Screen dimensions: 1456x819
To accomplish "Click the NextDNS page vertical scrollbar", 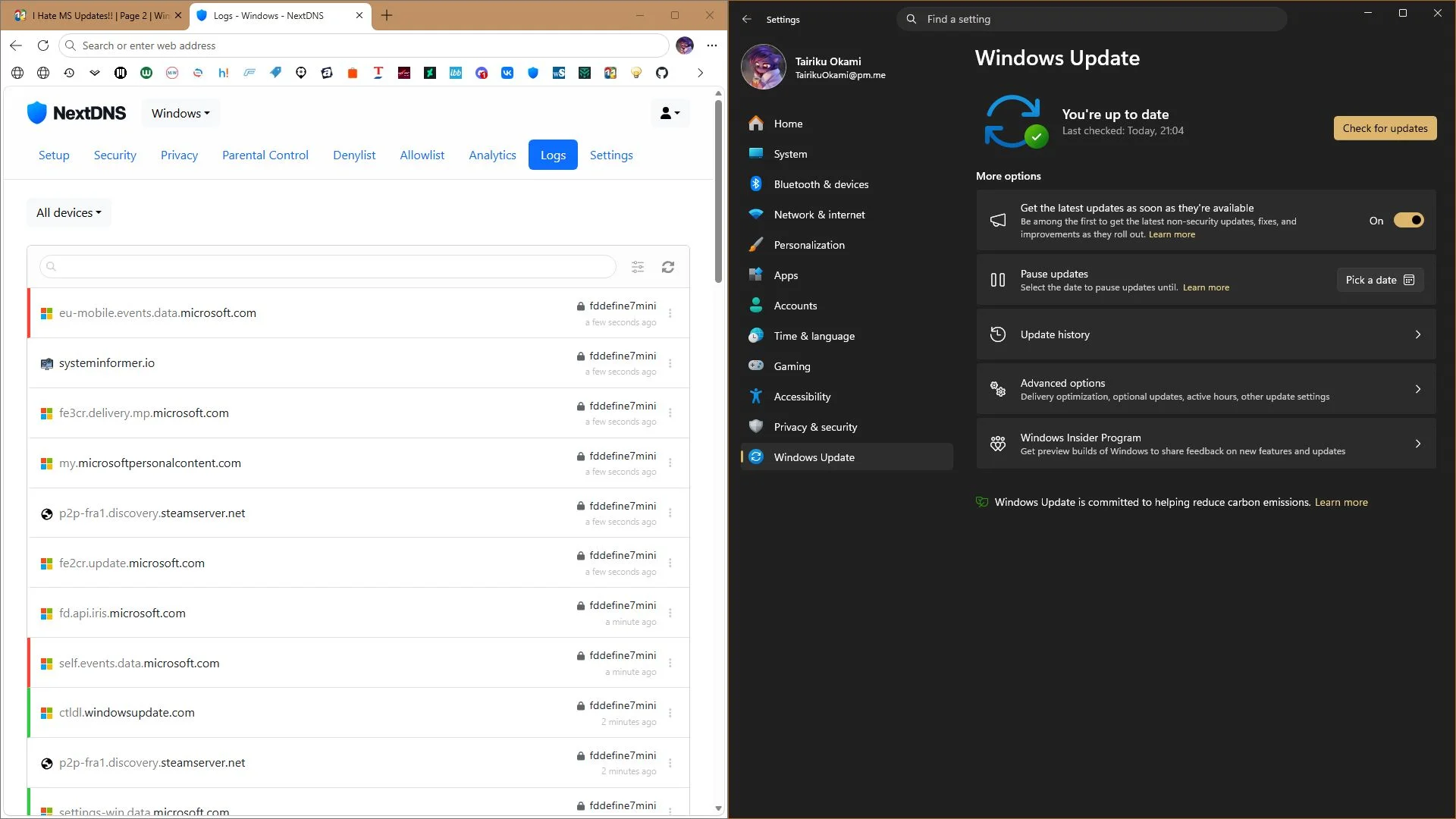I will click(x=718, y=191).
